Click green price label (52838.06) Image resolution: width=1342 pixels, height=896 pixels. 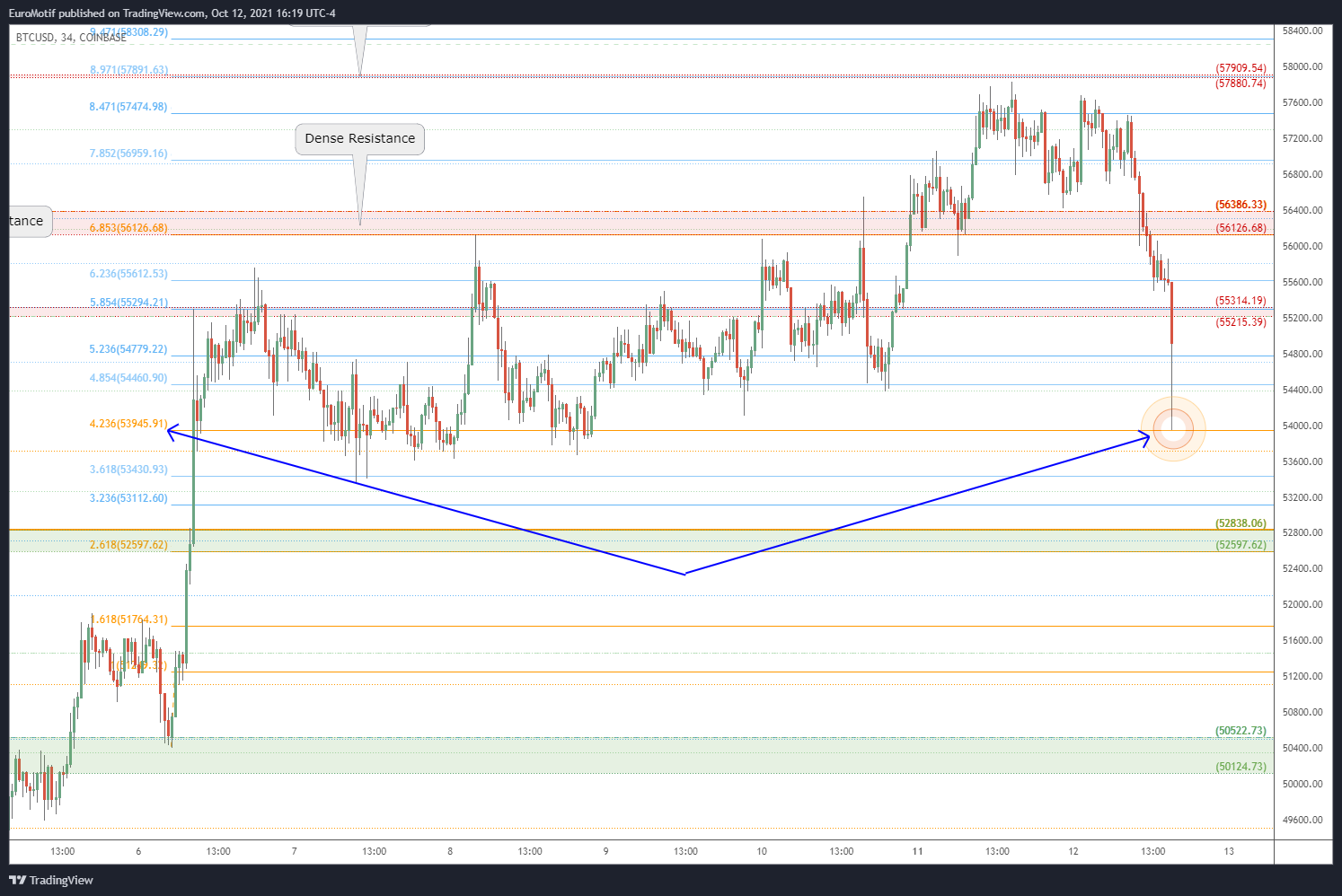pos(1240,523)
